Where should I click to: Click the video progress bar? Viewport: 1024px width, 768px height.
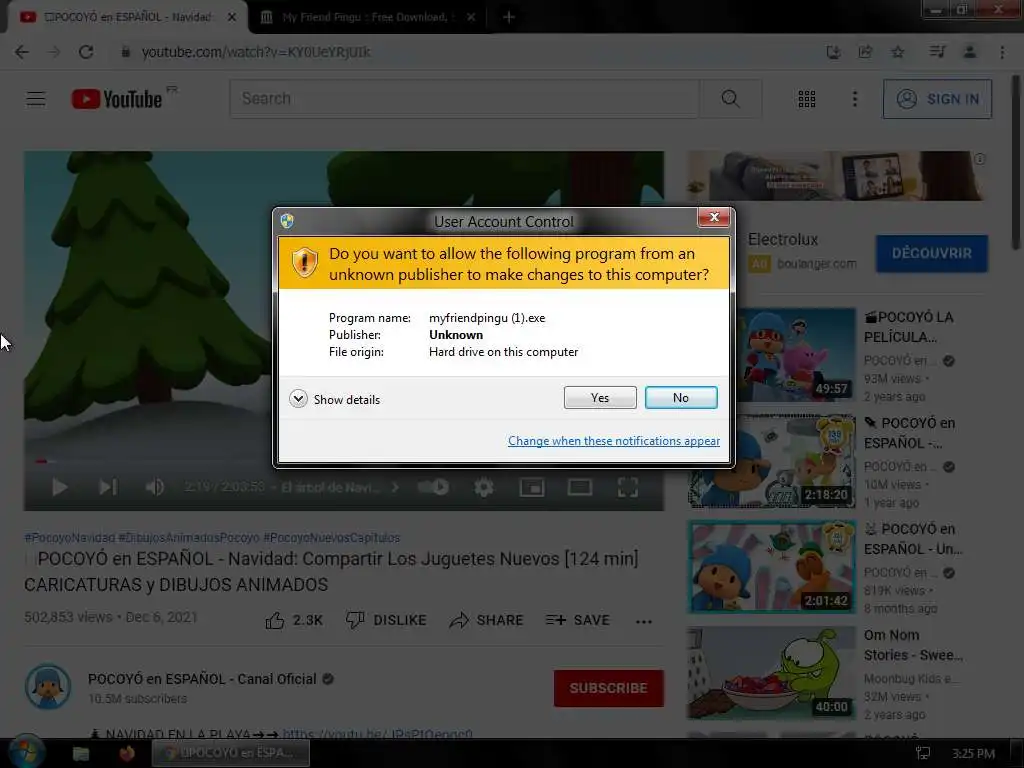coord(344,461)
